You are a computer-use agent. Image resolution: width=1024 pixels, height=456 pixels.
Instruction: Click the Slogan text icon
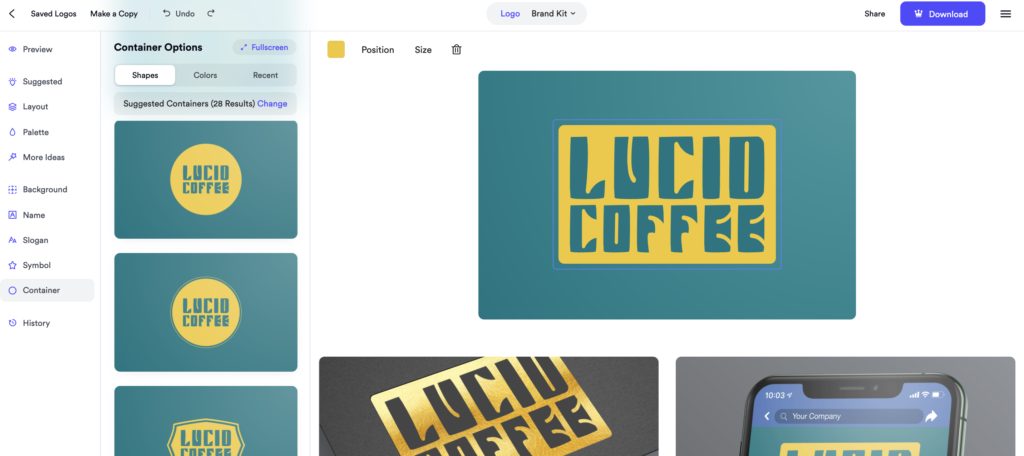pos(12,240)
